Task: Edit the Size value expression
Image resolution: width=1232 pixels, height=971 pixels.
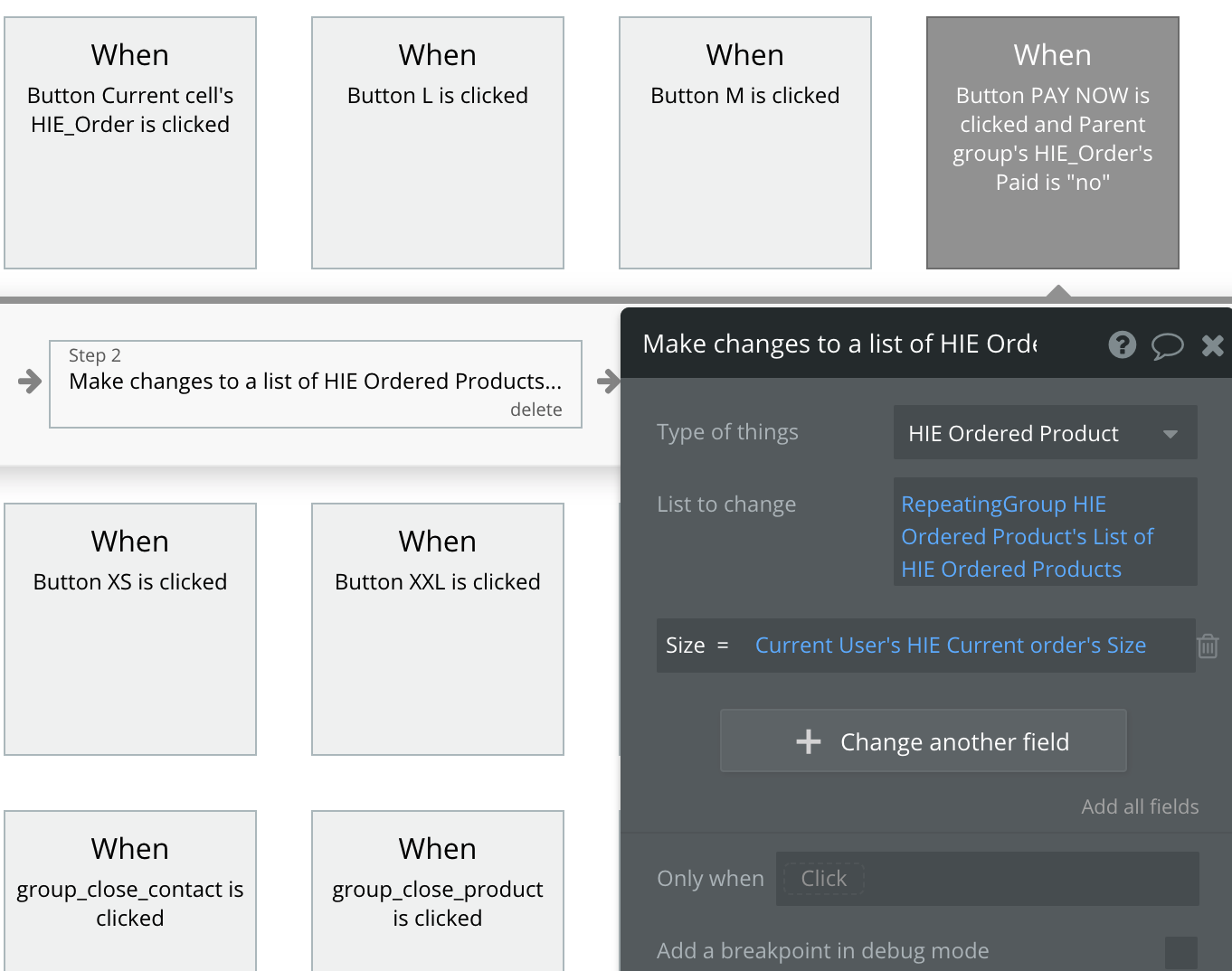Action: point(950,646)
